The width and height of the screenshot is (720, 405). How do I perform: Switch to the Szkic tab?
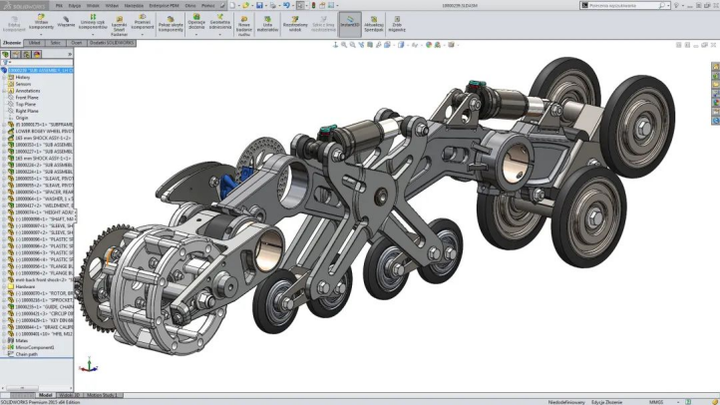pos(56,43)
